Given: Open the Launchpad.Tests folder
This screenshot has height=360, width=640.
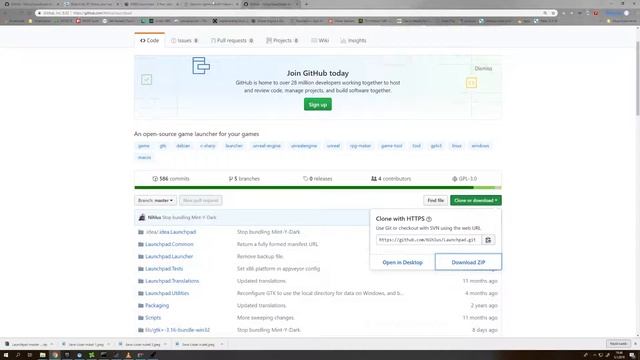Looking at the screenshot, I should click(164, 269).
